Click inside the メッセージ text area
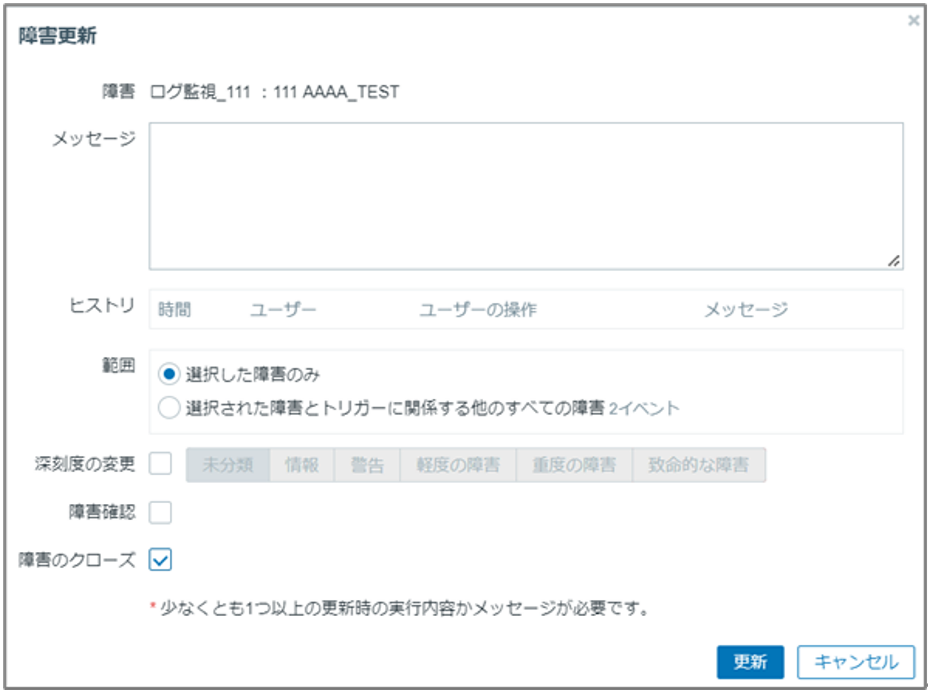 (x=526, y=195)
